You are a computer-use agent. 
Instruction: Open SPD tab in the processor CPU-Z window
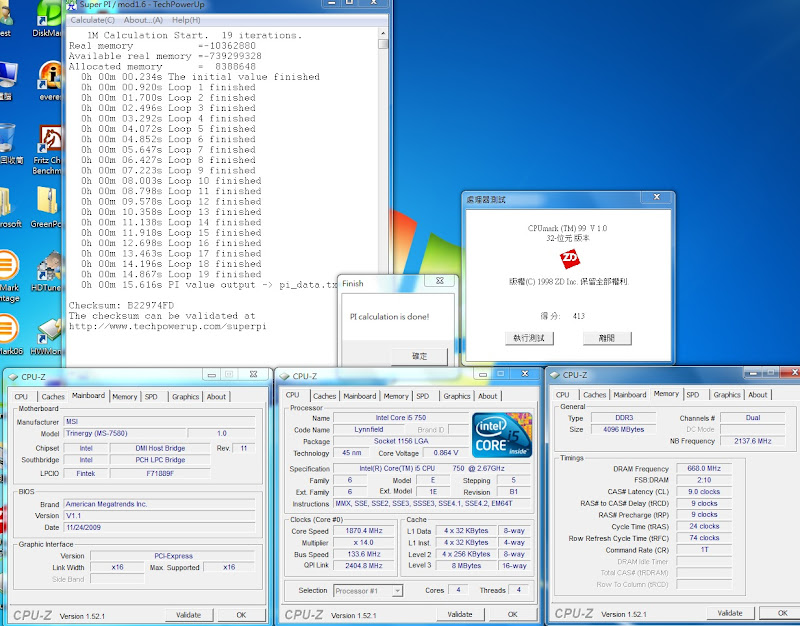[x=422, y=396]
